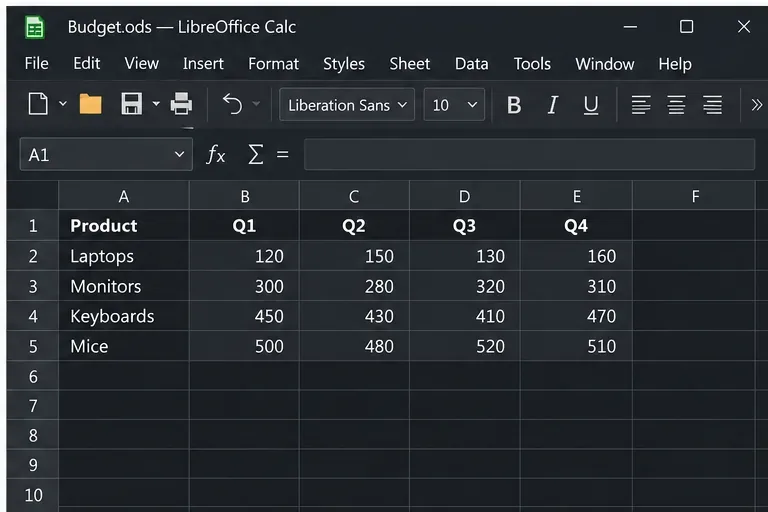Viewport: 768px width, 512px height.
Task: Open the undo history dropdown arrow
Action: (256, 104)
